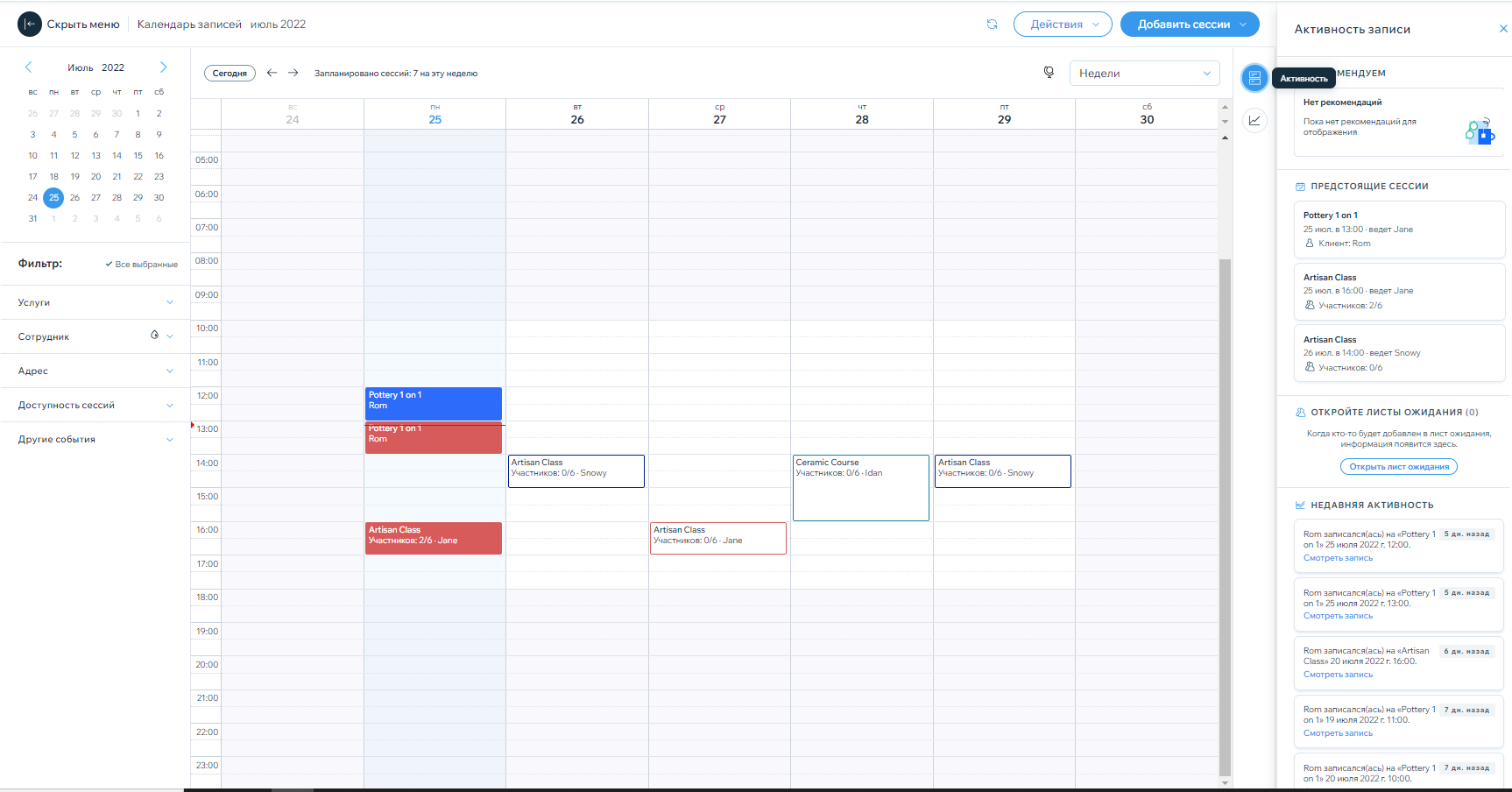Open the Activity panel icon
Image resolution: width=1512 pixels, height=792 pixels.
coord(1254,78)
